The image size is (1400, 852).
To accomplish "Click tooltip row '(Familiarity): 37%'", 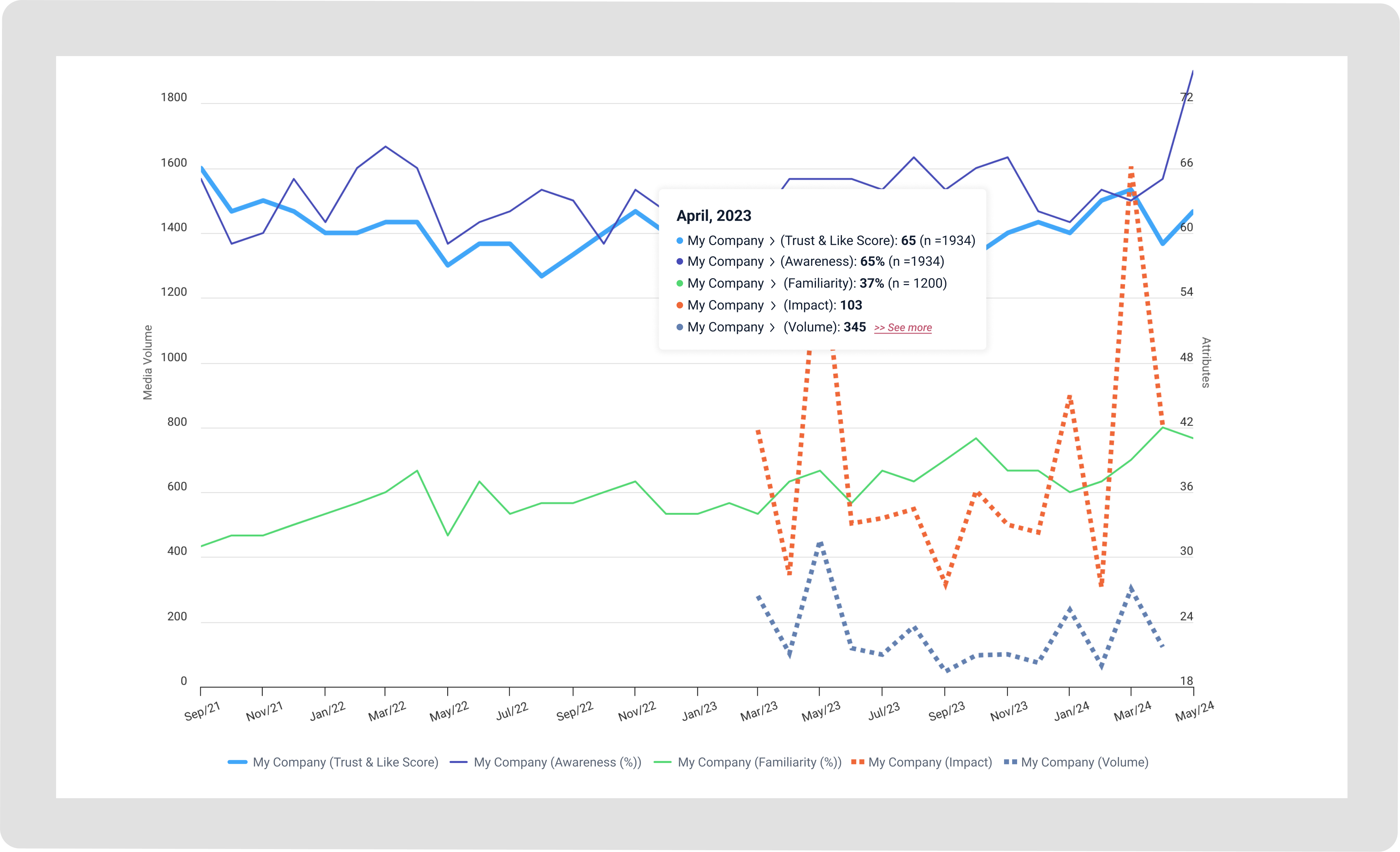I will 811,283.
